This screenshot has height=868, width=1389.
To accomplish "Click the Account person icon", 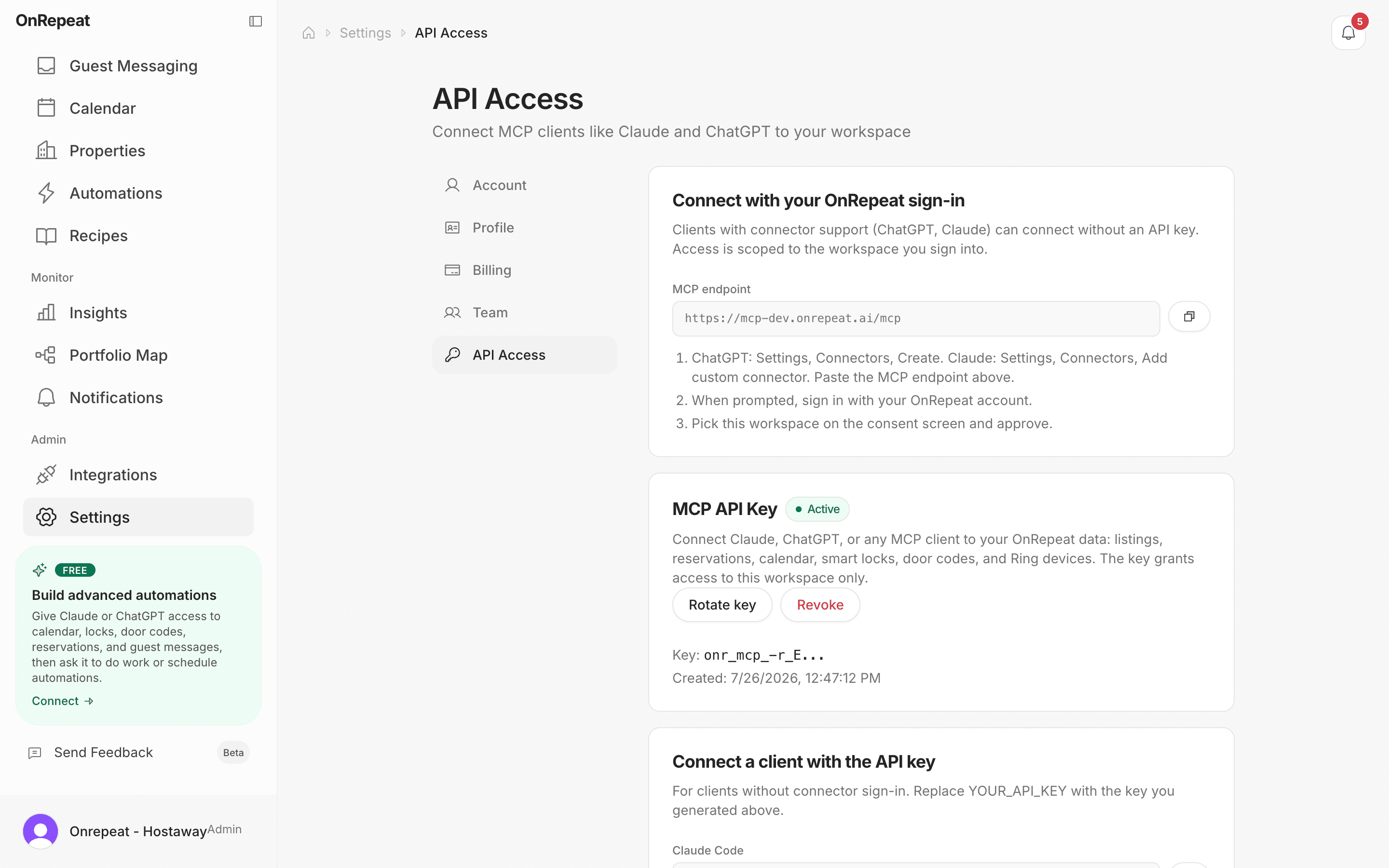I will pyautogui.click(x=452, y=185).
